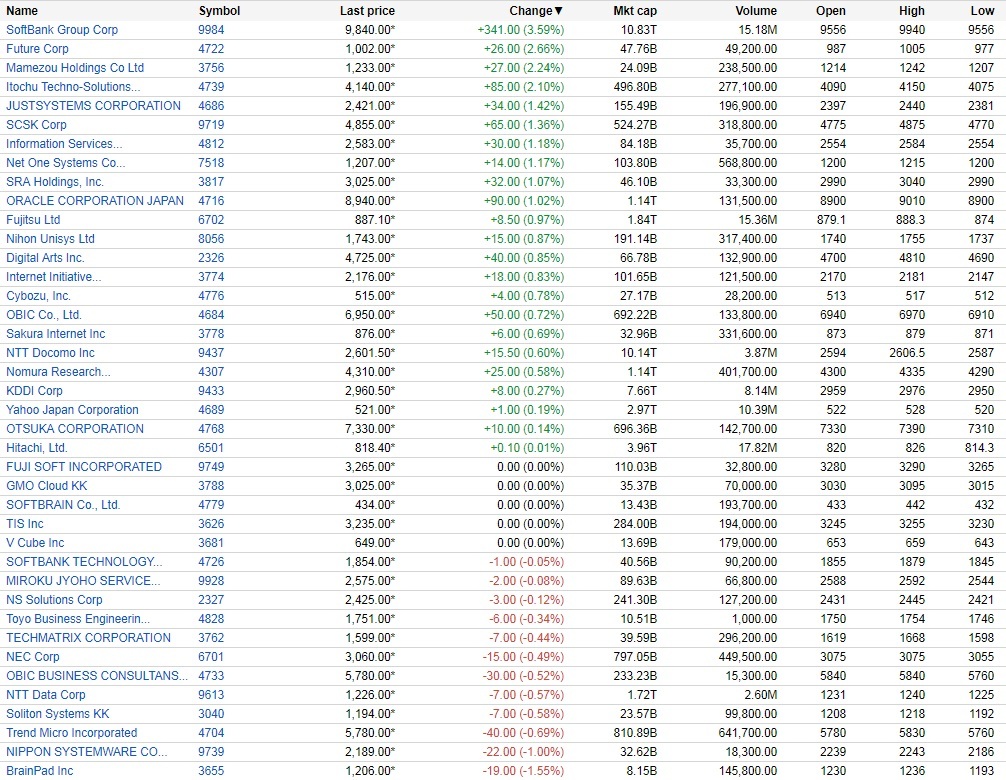Sort table by Volume column header

756,11
